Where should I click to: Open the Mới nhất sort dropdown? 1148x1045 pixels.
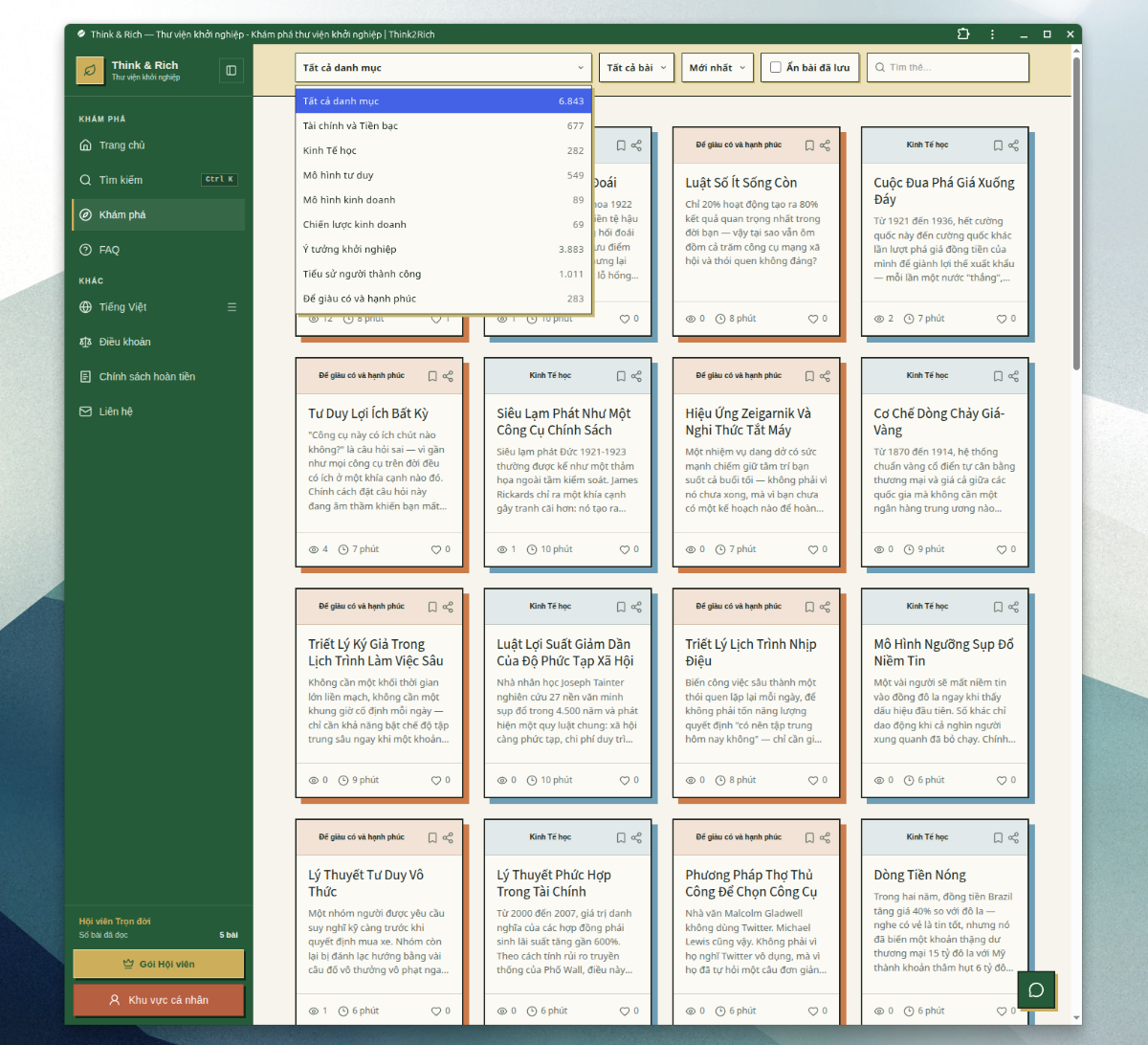tap(717, 68)
